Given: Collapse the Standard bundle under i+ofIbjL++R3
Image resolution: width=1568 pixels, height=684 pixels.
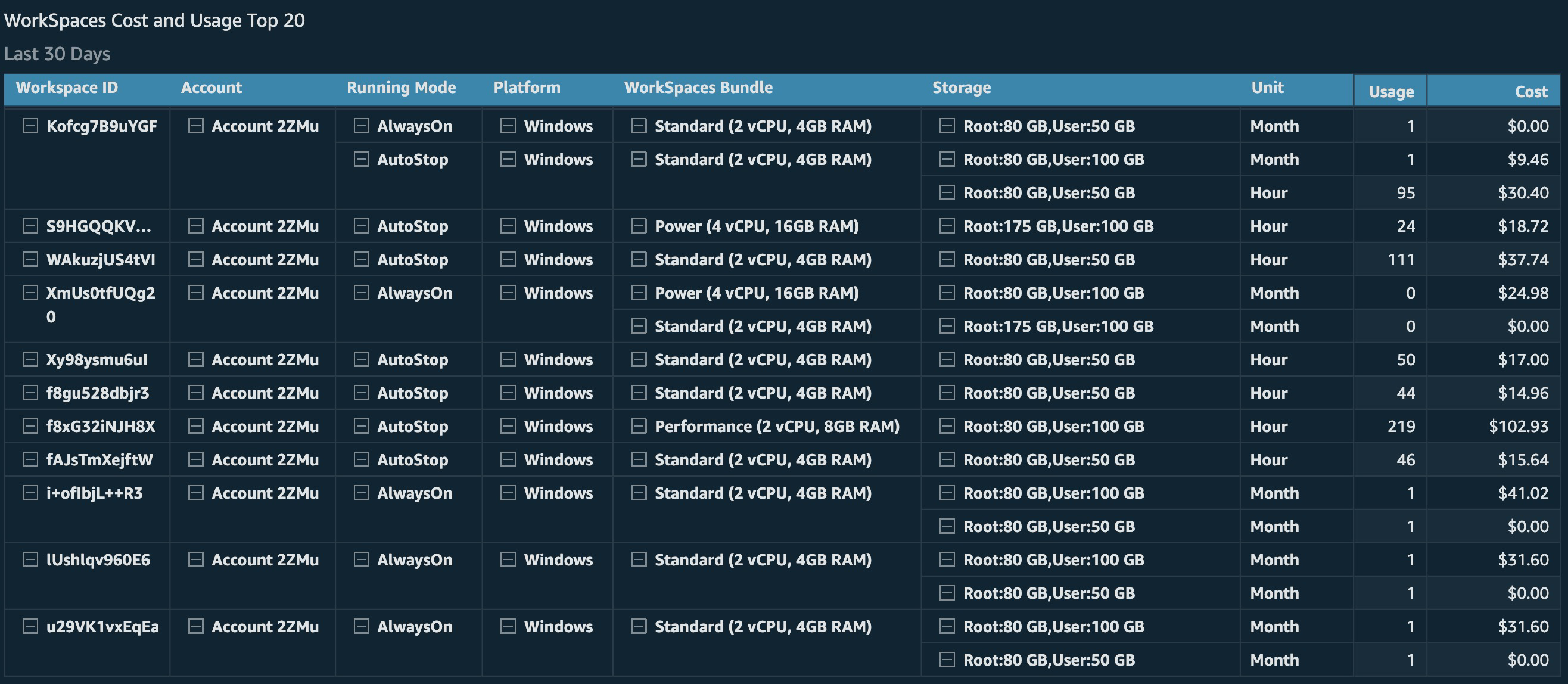Looking at the screenshot, I should click(639, 493).
